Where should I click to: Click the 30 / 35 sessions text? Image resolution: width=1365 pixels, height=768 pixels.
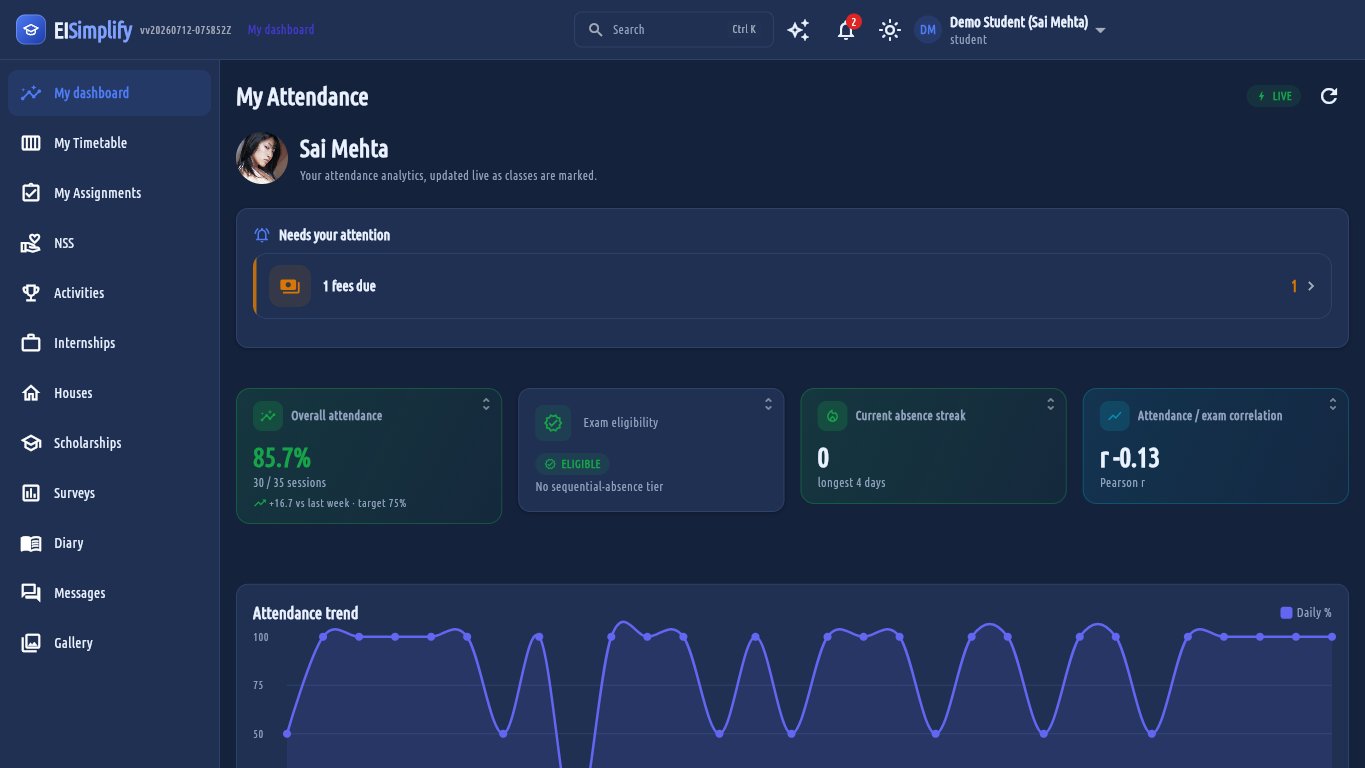(290, 483)
